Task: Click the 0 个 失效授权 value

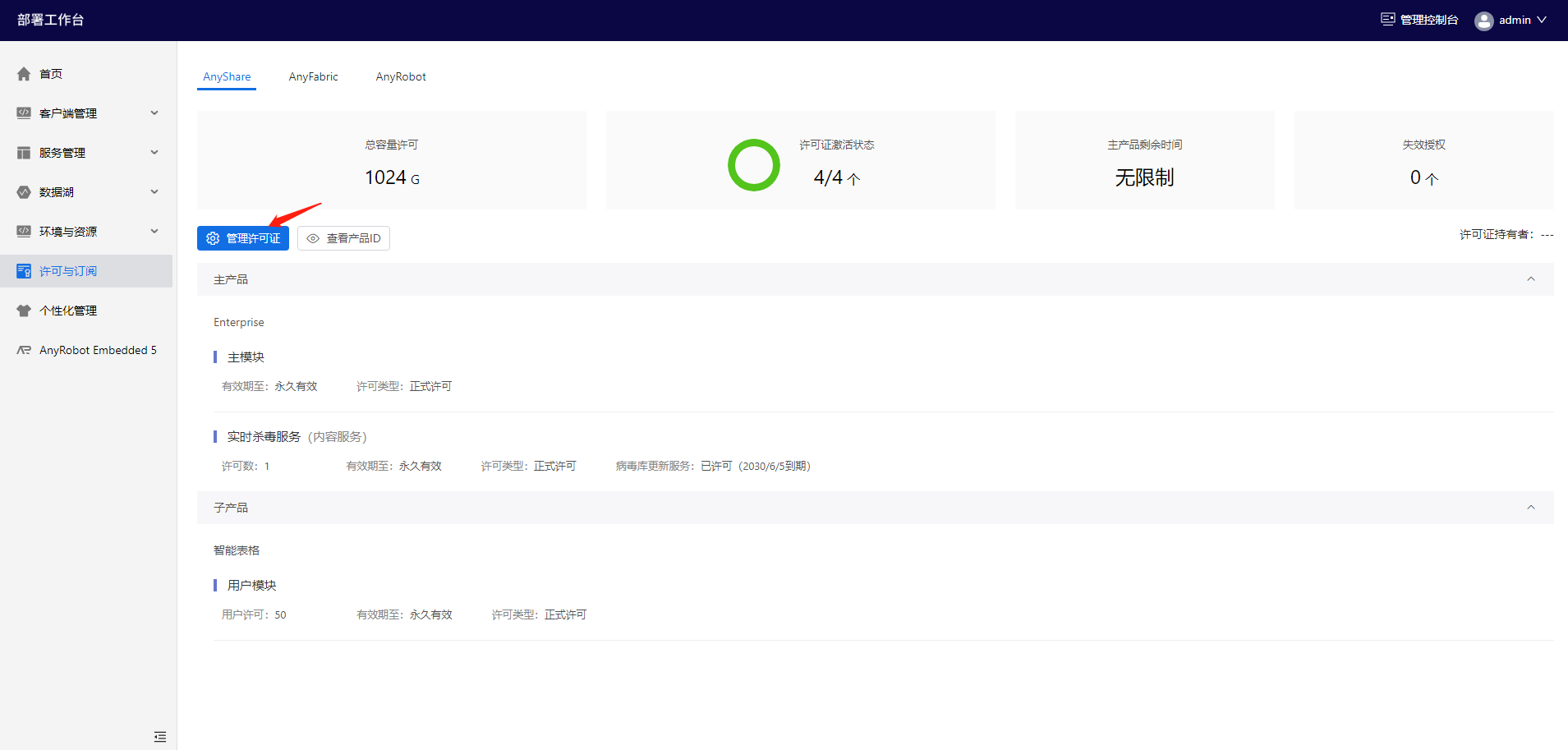Action: point(1423,177)
